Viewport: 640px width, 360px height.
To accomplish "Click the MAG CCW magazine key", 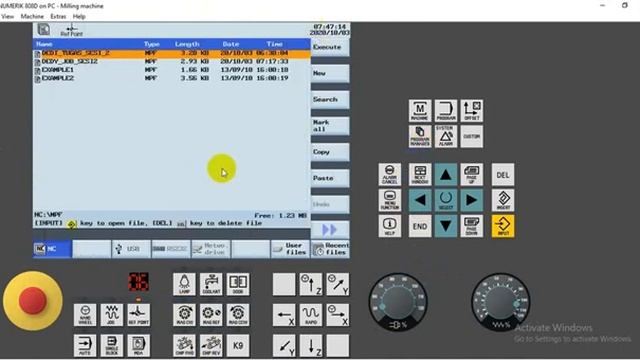I will click(238, 315).
